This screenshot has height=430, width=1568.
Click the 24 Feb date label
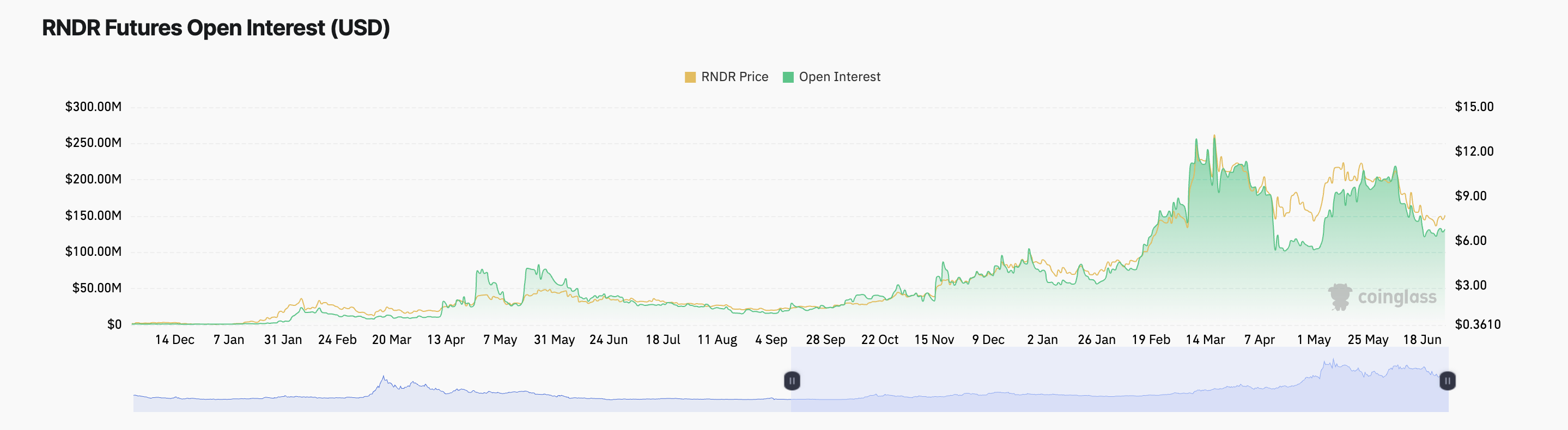click(x=337, y=340)
